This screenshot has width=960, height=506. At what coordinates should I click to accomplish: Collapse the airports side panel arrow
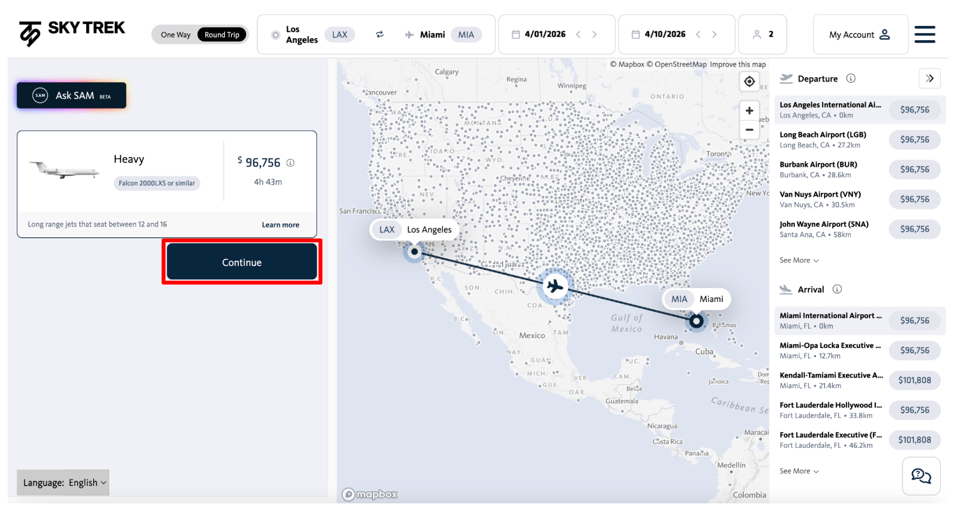(930, 78)
